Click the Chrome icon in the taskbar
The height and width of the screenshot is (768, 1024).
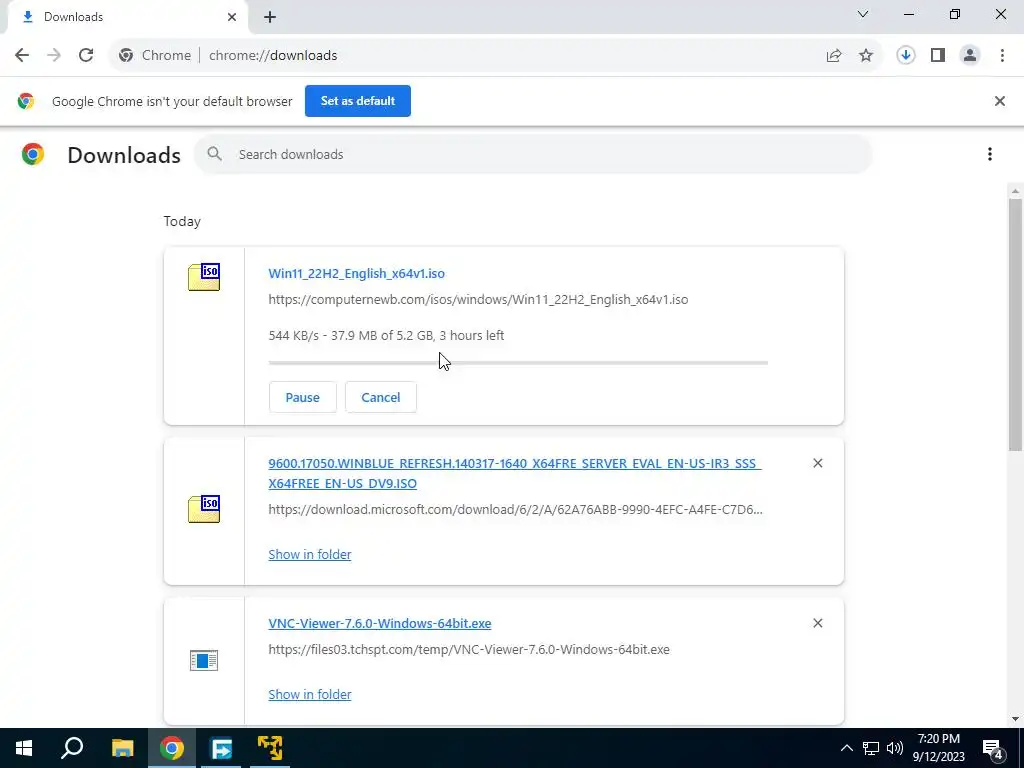coord(172,748)
